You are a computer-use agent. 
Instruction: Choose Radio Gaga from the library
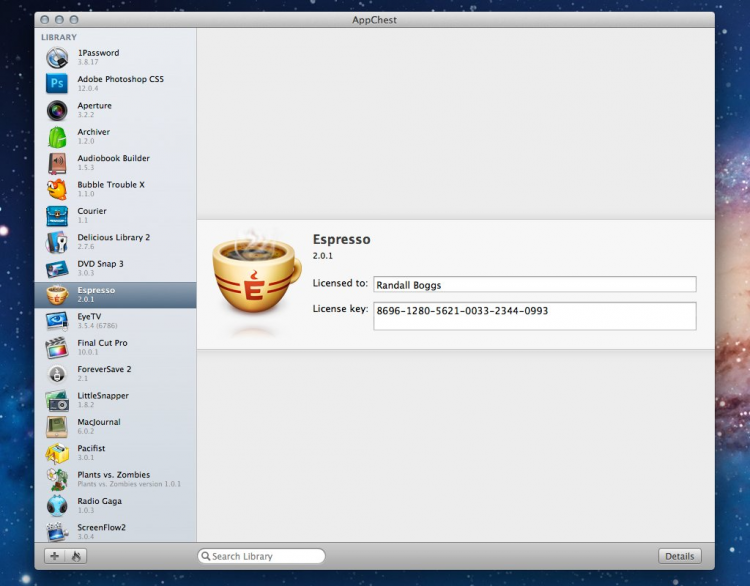click(x=115, y=505)
